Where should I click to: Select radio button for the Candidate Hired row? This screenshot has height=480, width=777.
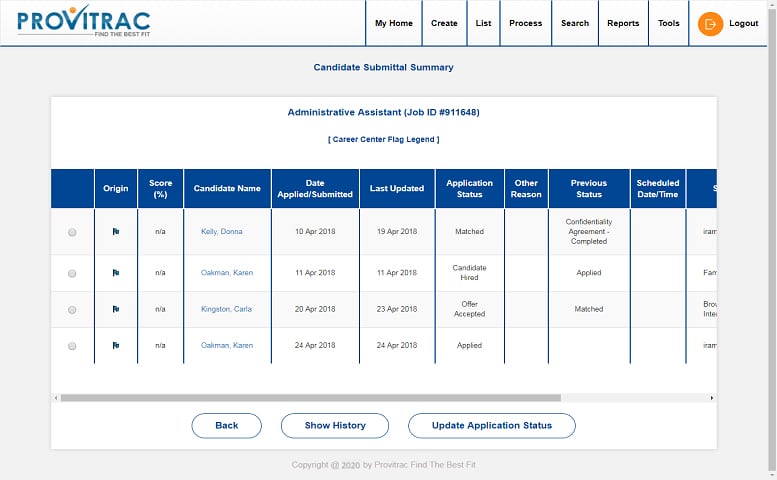click(x=72, y=273)
